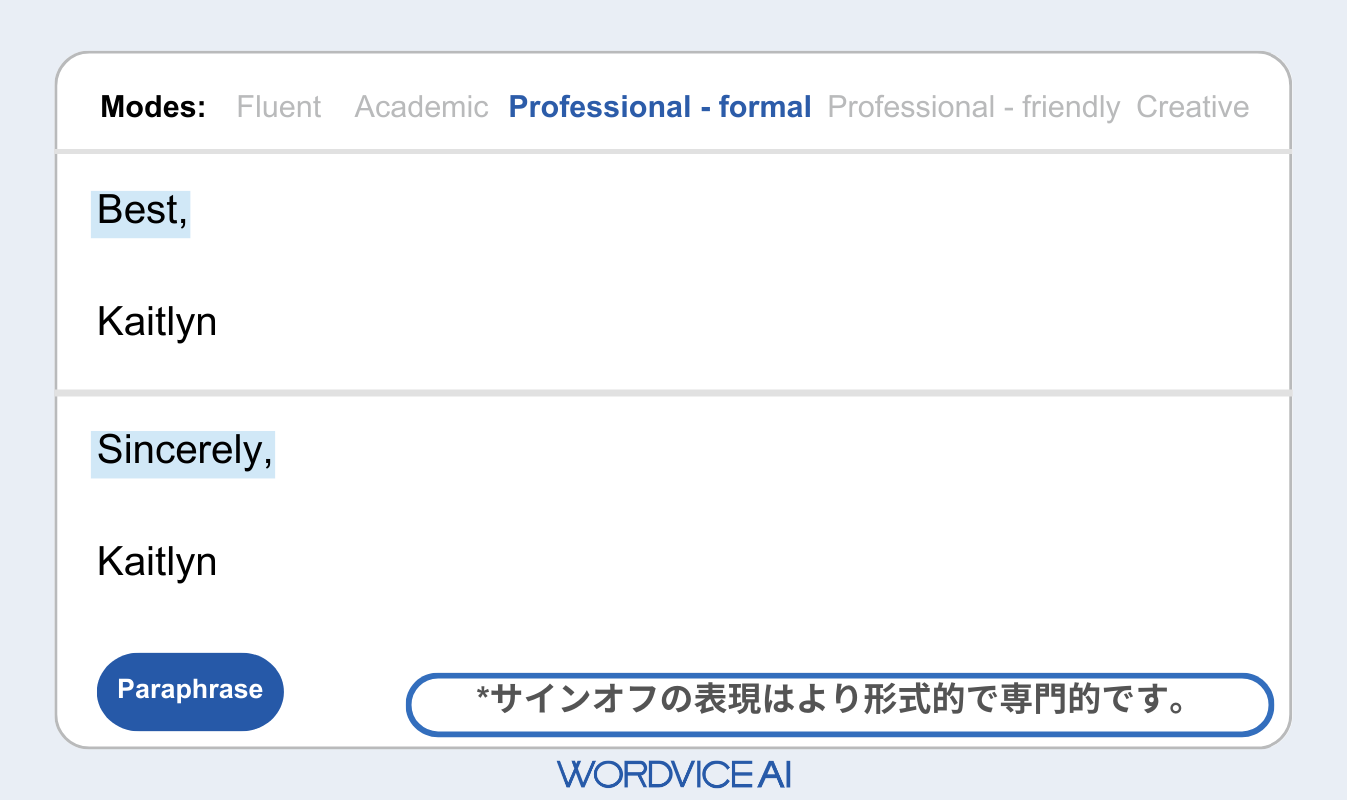
Task: Click the highlighted word "Best,"
Action: tap(141, 213)
